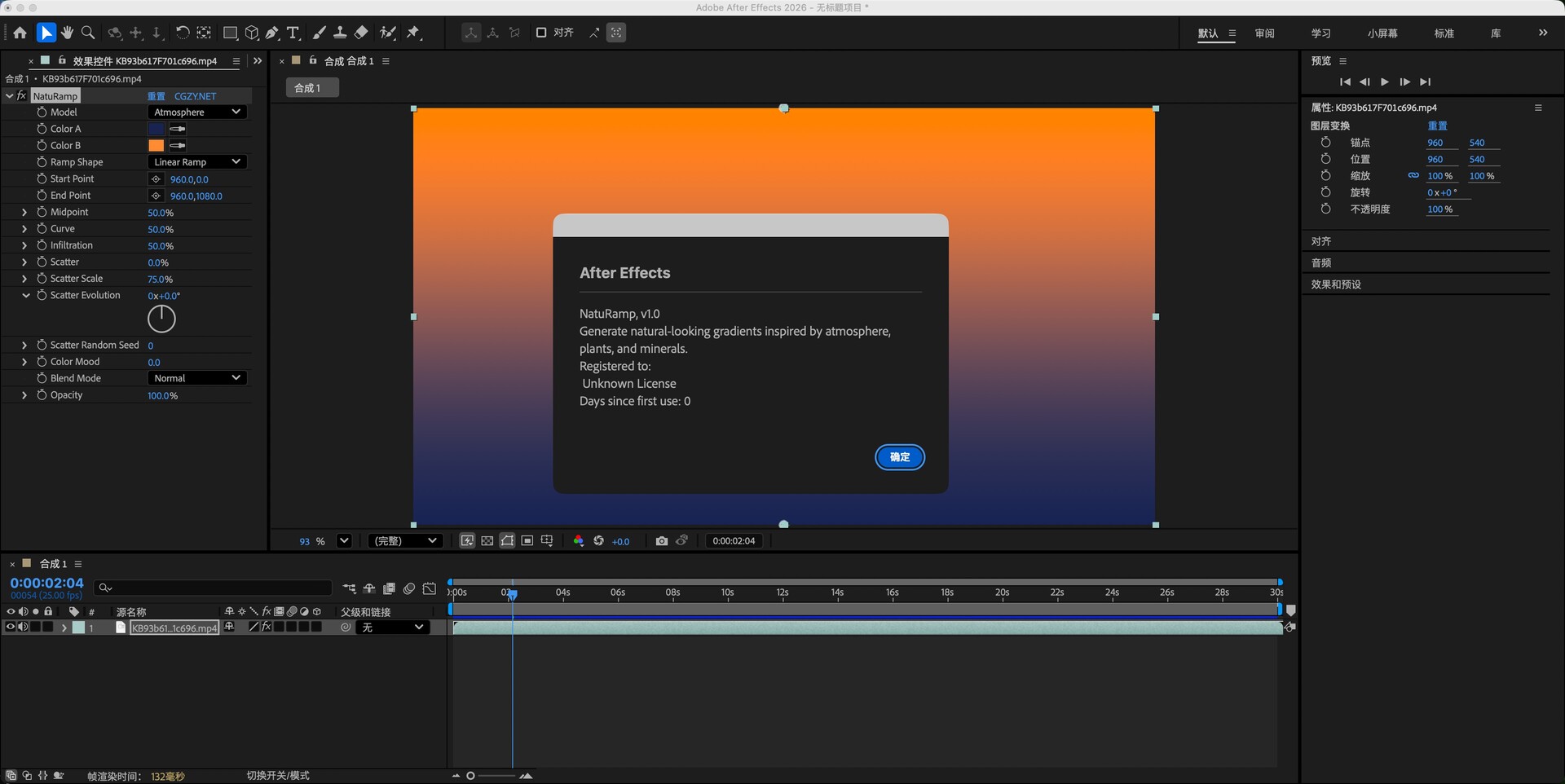Expand the Midpoint property
Screen dimensions: 1565x784
(x=24, y=212)
